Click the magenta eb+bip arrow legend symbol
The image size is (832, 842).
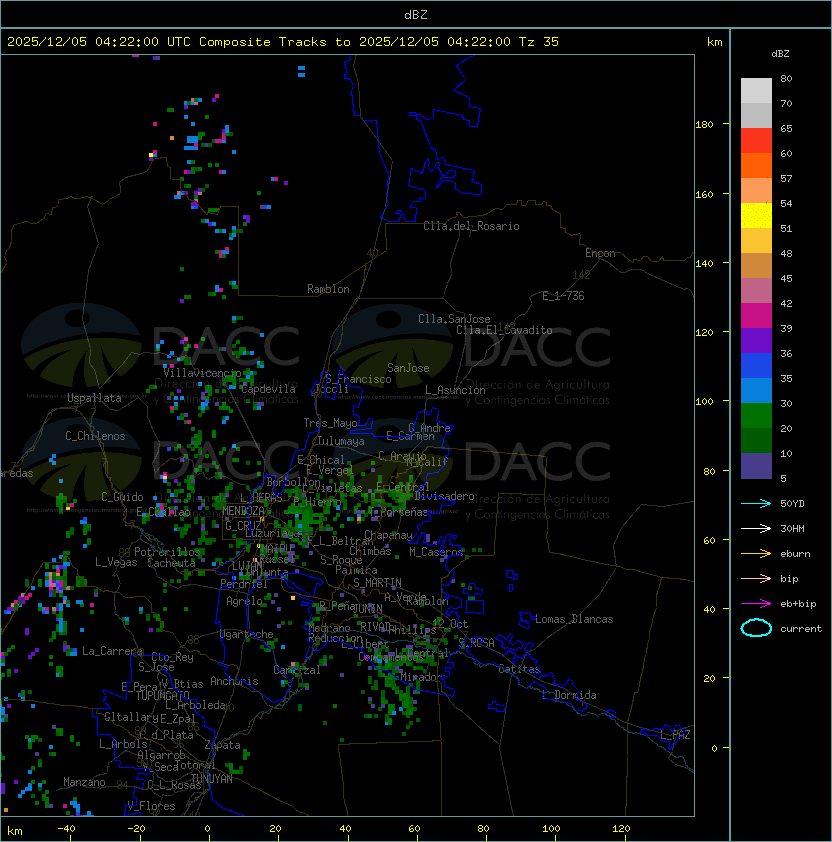coord(756,604)
